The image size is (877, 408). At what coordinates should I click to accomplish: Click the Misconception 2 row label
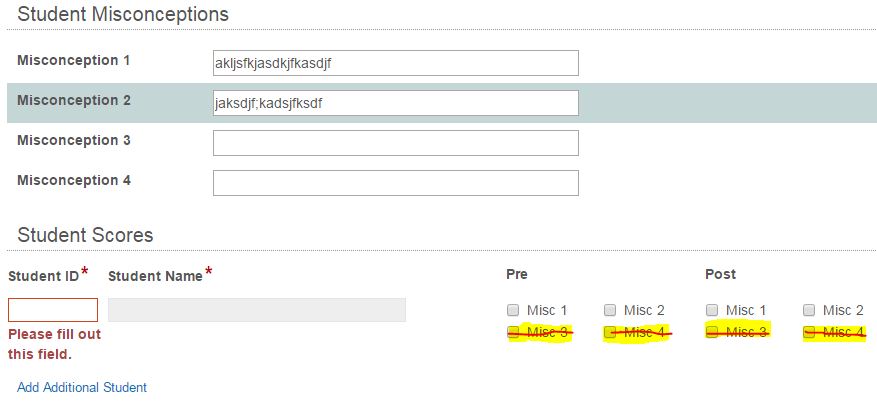(x=74, y=100)
